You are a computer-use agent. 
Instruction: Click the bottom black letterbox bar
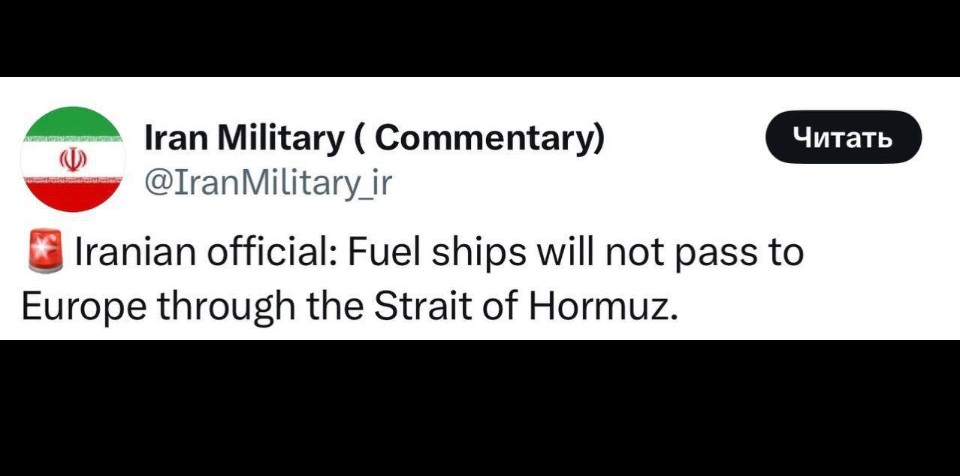(x=480, y=408)
